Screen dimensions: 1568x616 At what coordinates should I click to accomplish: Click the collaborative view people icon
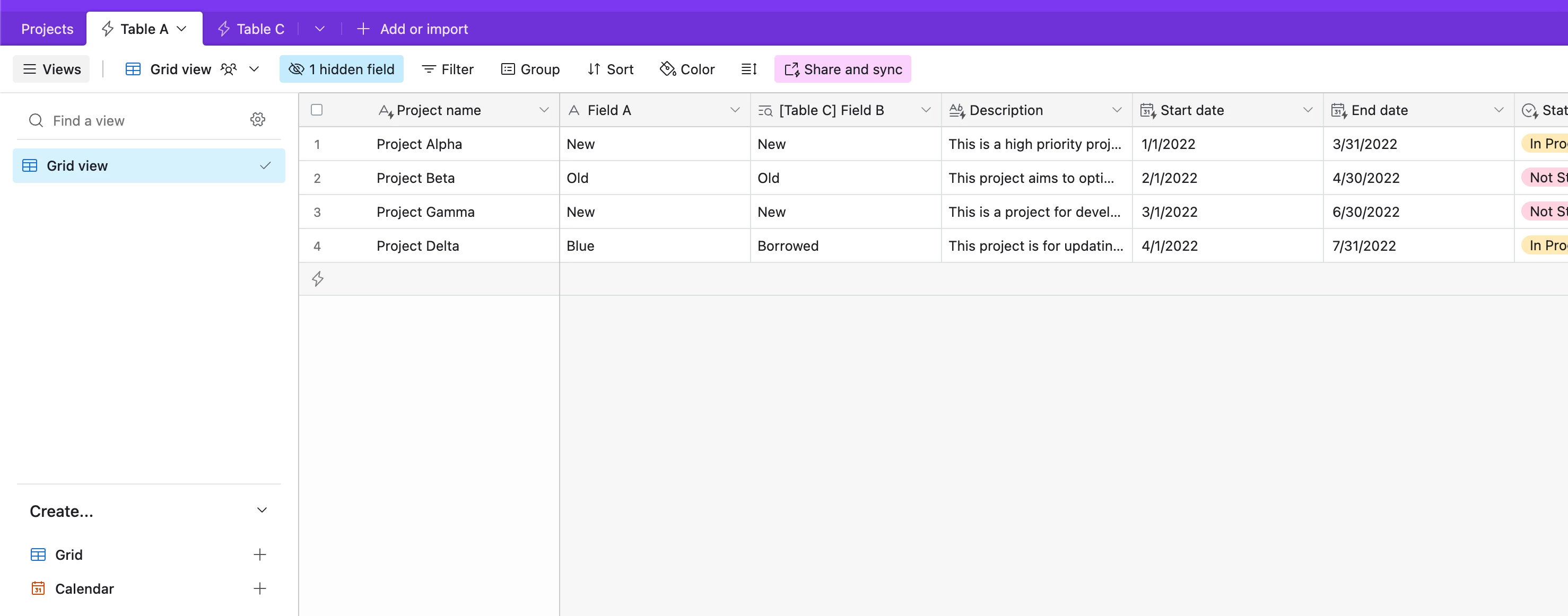click(228, 69)
